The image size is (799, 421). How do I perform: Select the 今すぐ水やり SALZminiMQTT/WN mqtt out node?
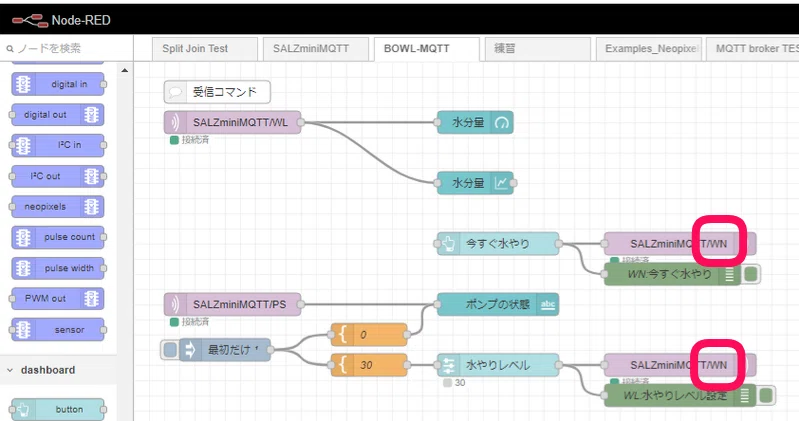(680, 244)
